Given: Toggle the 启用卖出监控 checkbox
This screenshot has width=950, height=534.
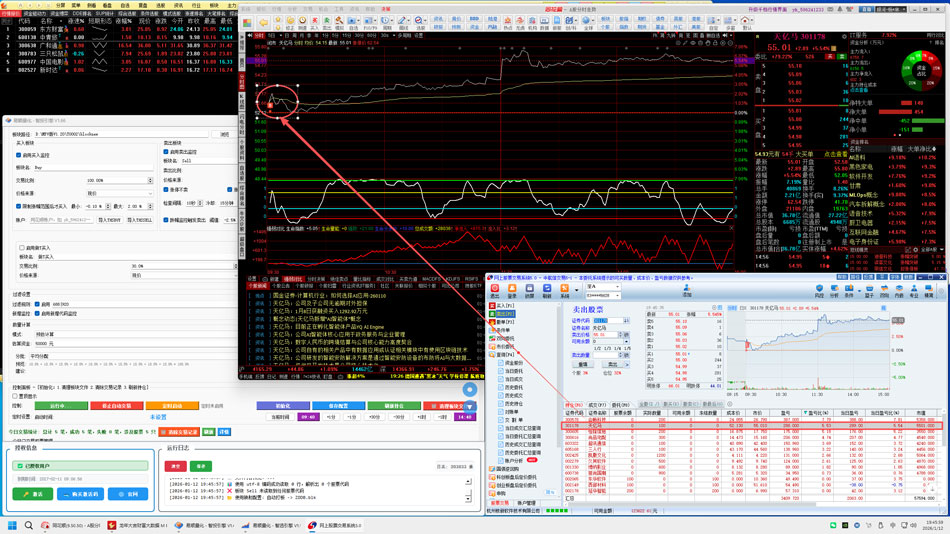Looking at the screenshot, I should pyautogui.click(x=165, y=151).
